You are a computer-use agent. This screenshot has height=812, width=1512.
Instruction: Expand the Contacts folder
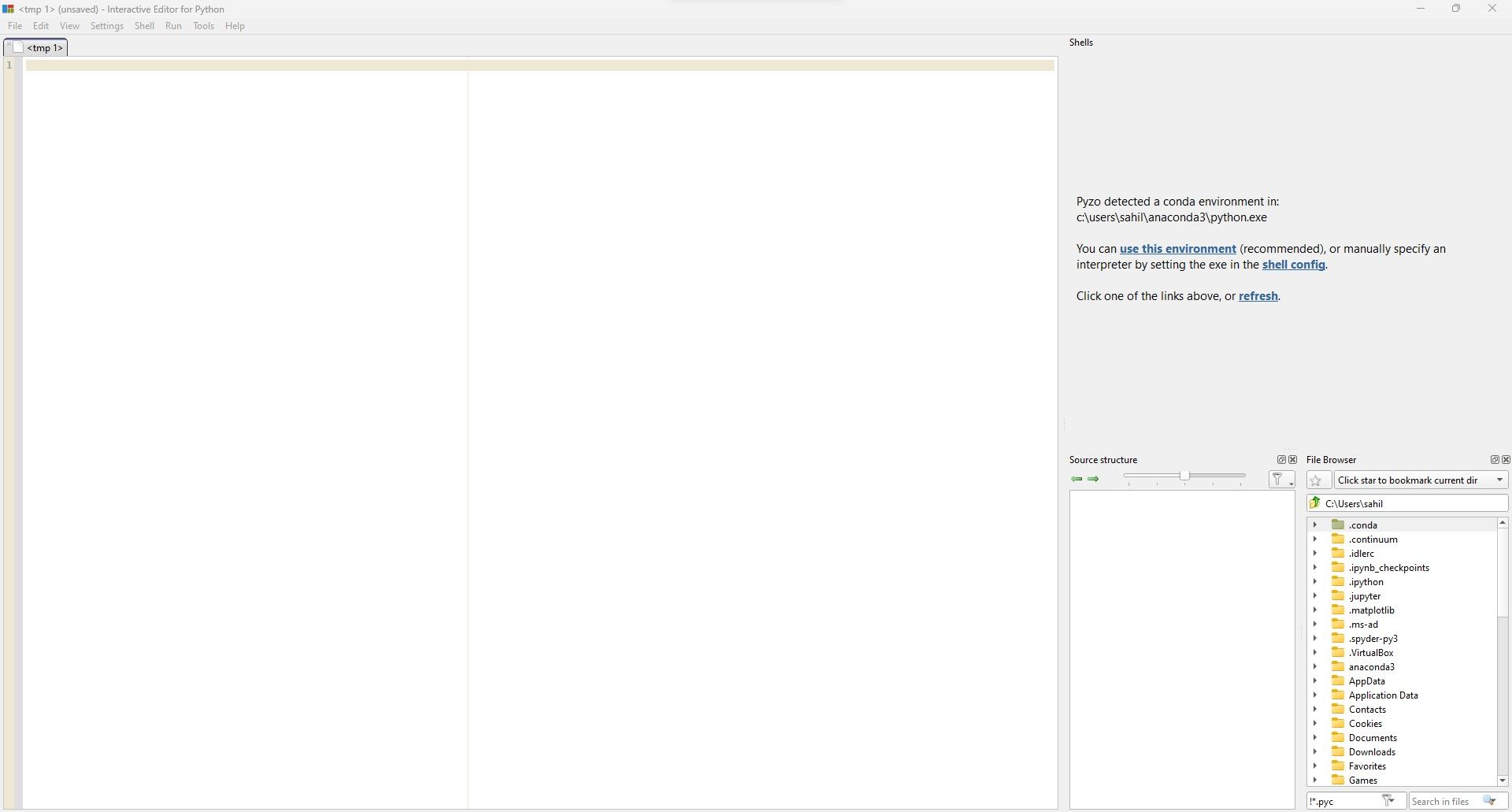1314,709
